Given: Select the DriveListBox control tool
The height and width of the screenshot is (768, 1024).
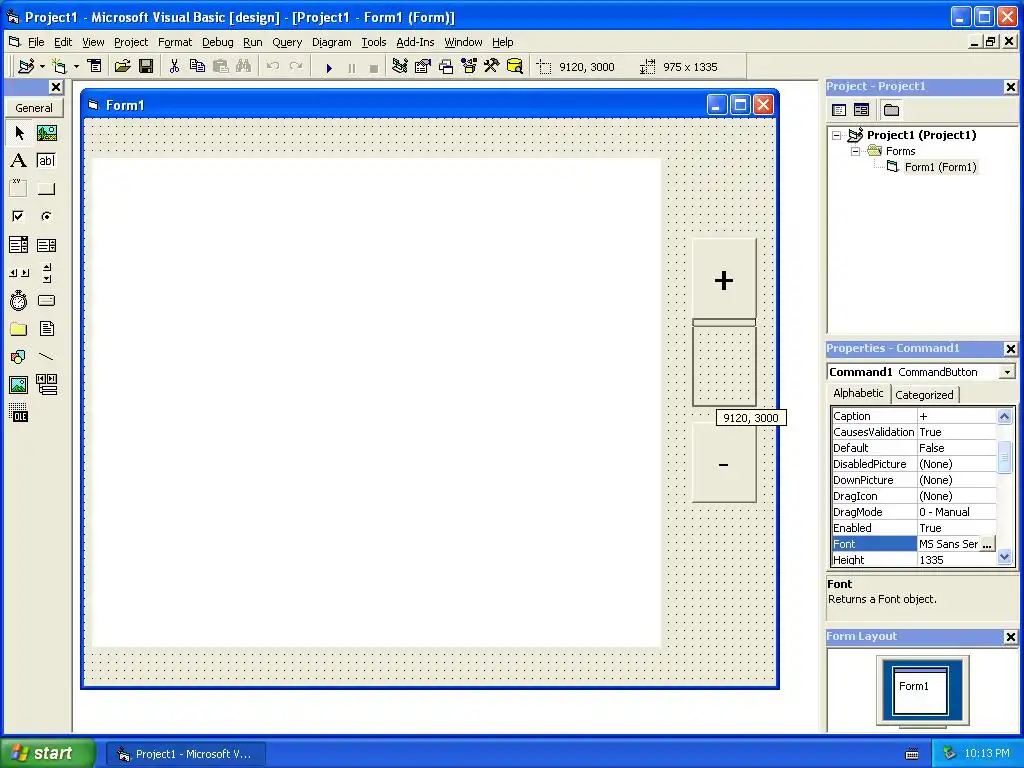Looking at the screenshot, I should click(46, 300).
